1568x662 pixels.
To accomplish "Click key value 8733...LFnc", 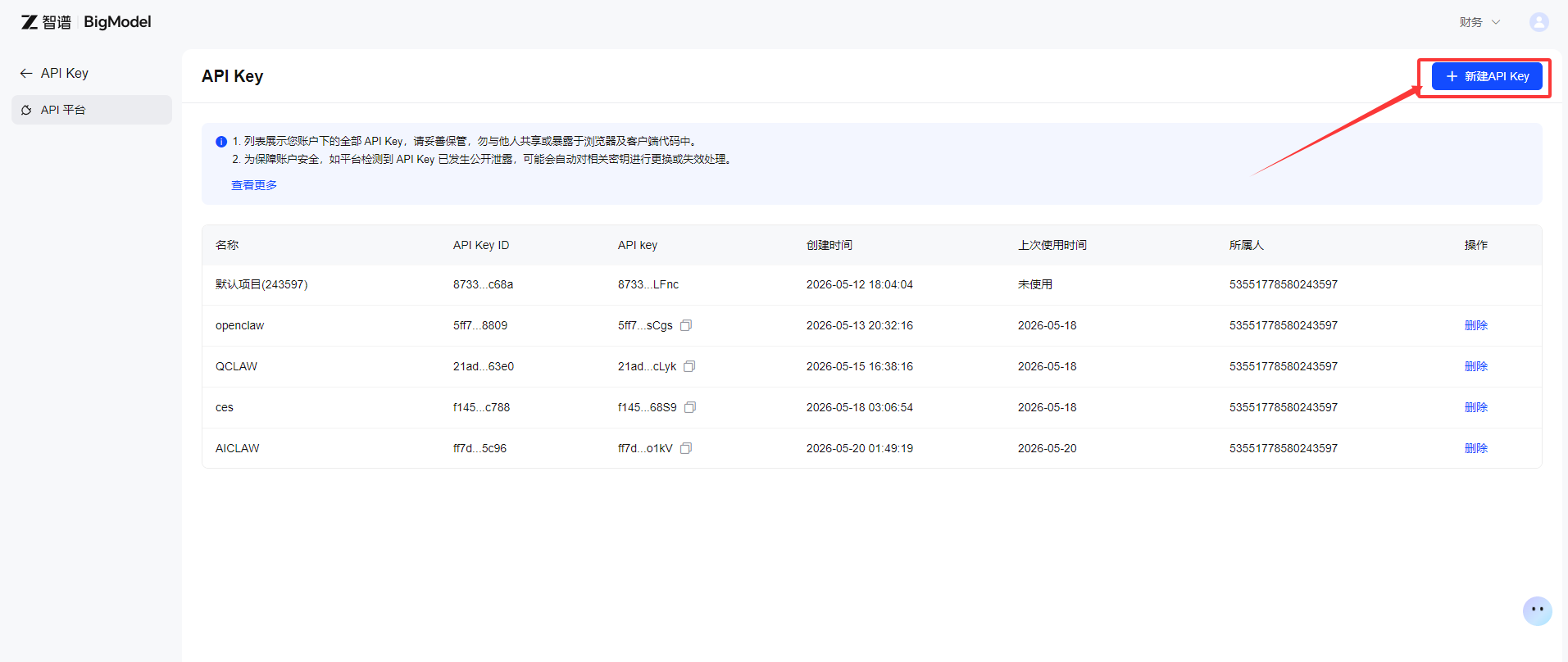I will [648, 284].
